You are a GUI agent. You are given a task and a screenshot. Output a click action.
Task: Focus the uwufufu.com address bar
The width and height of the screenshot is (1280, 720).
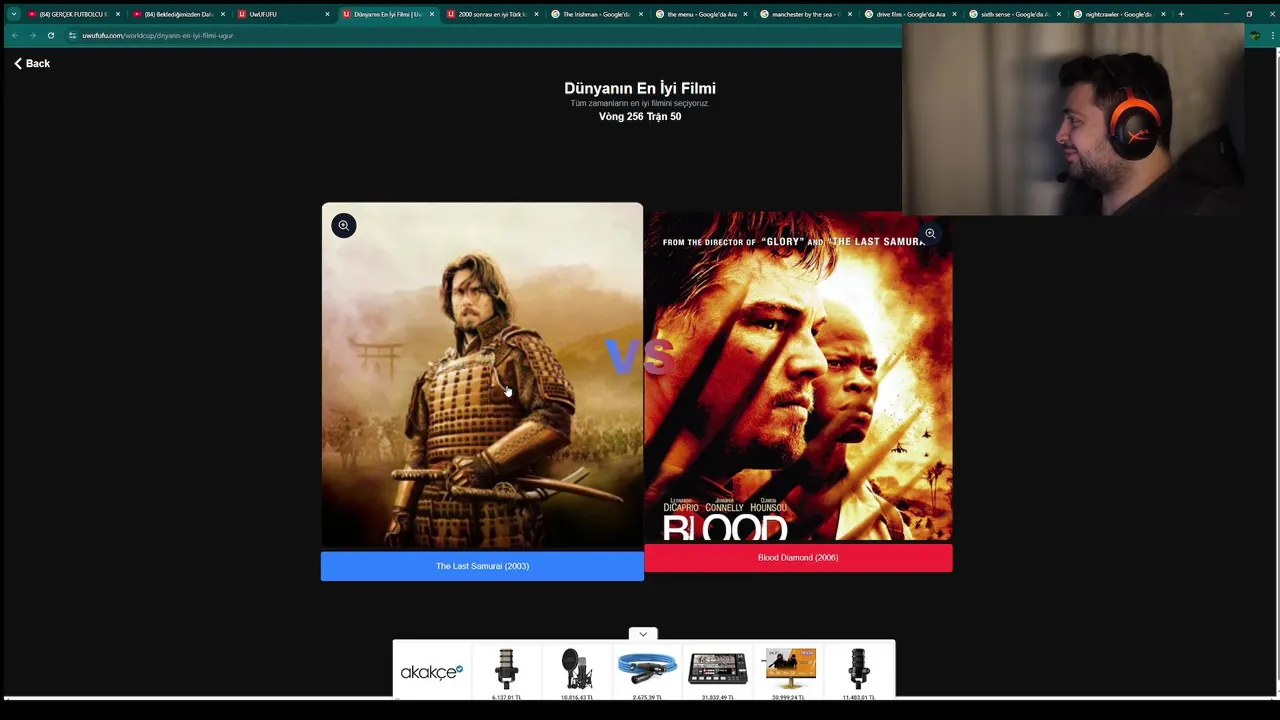tap(157, 35)
